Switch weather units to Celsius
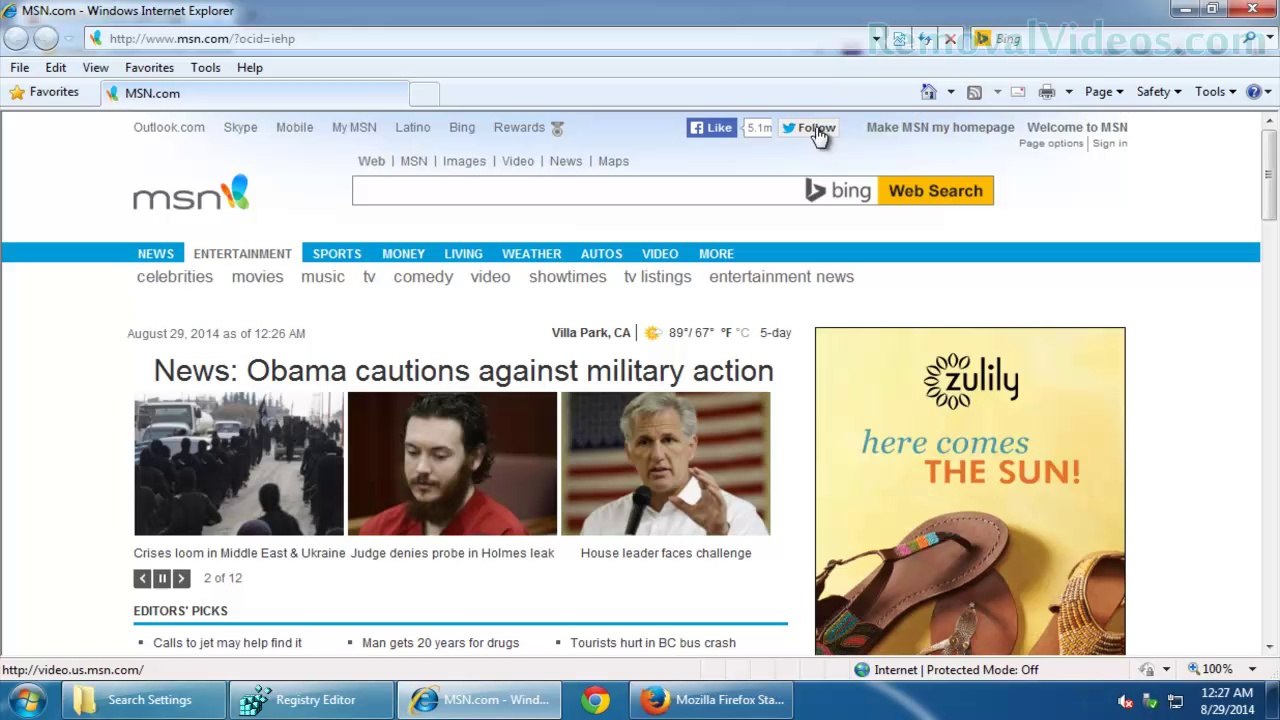This screenshot has width=1280, height=720. (x=743, y=333)
